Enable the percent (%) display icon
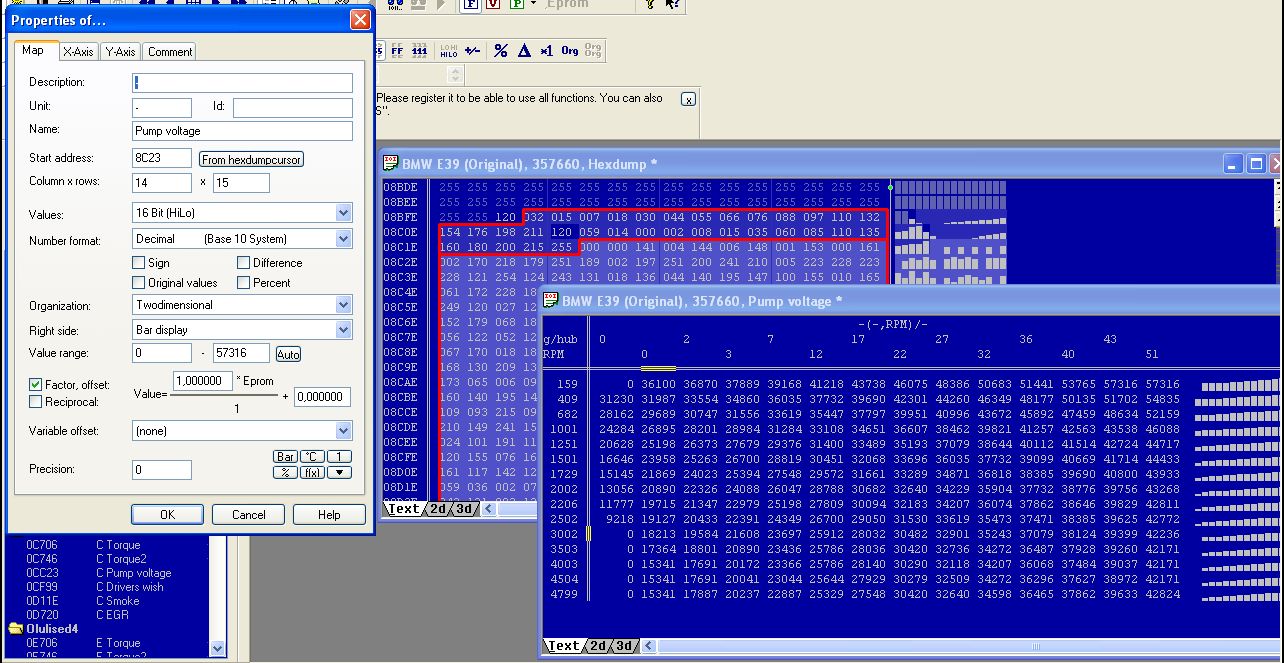This screenshot has height=663, width=1284. tap(501, 51)
